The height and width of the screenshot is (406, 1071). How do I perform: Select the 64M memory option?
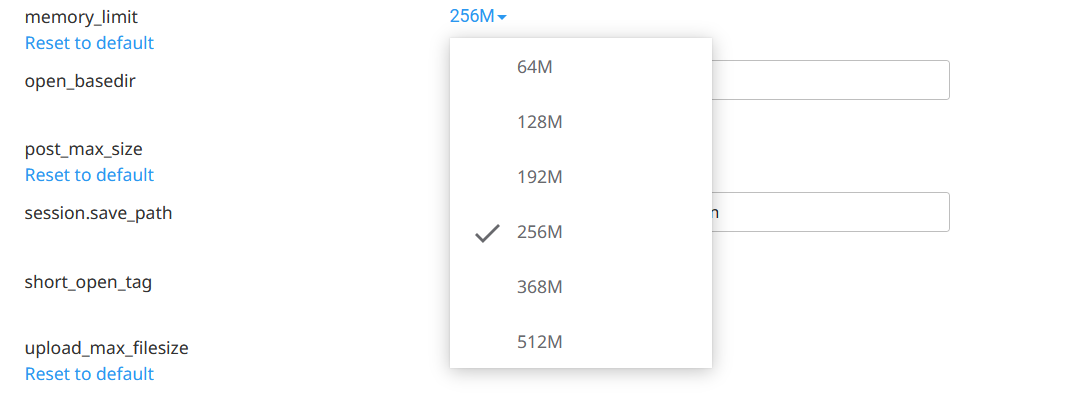[535, 67]
